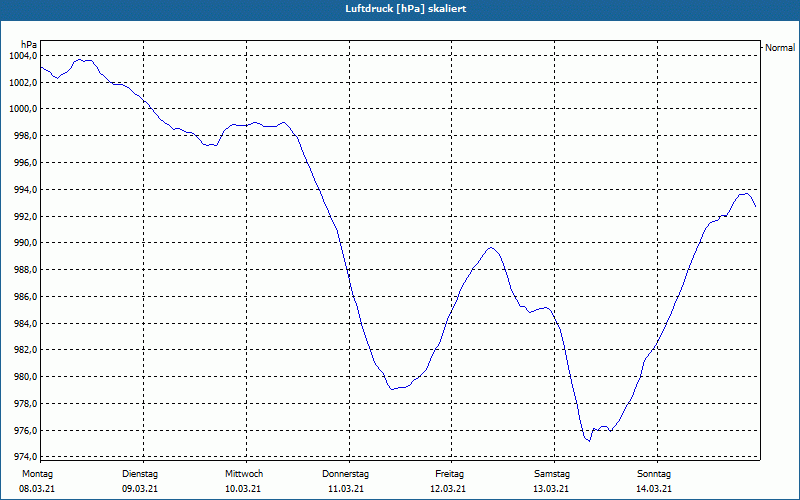Click the 986,0 axis value

24,296
